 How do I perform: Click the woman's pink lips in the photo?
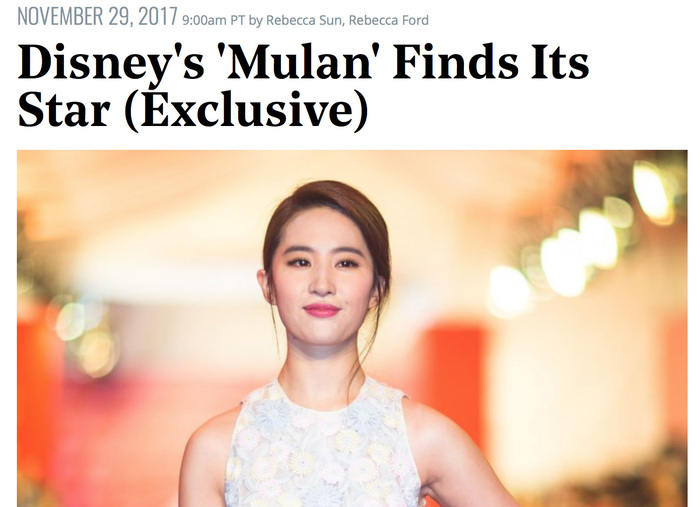321,310
